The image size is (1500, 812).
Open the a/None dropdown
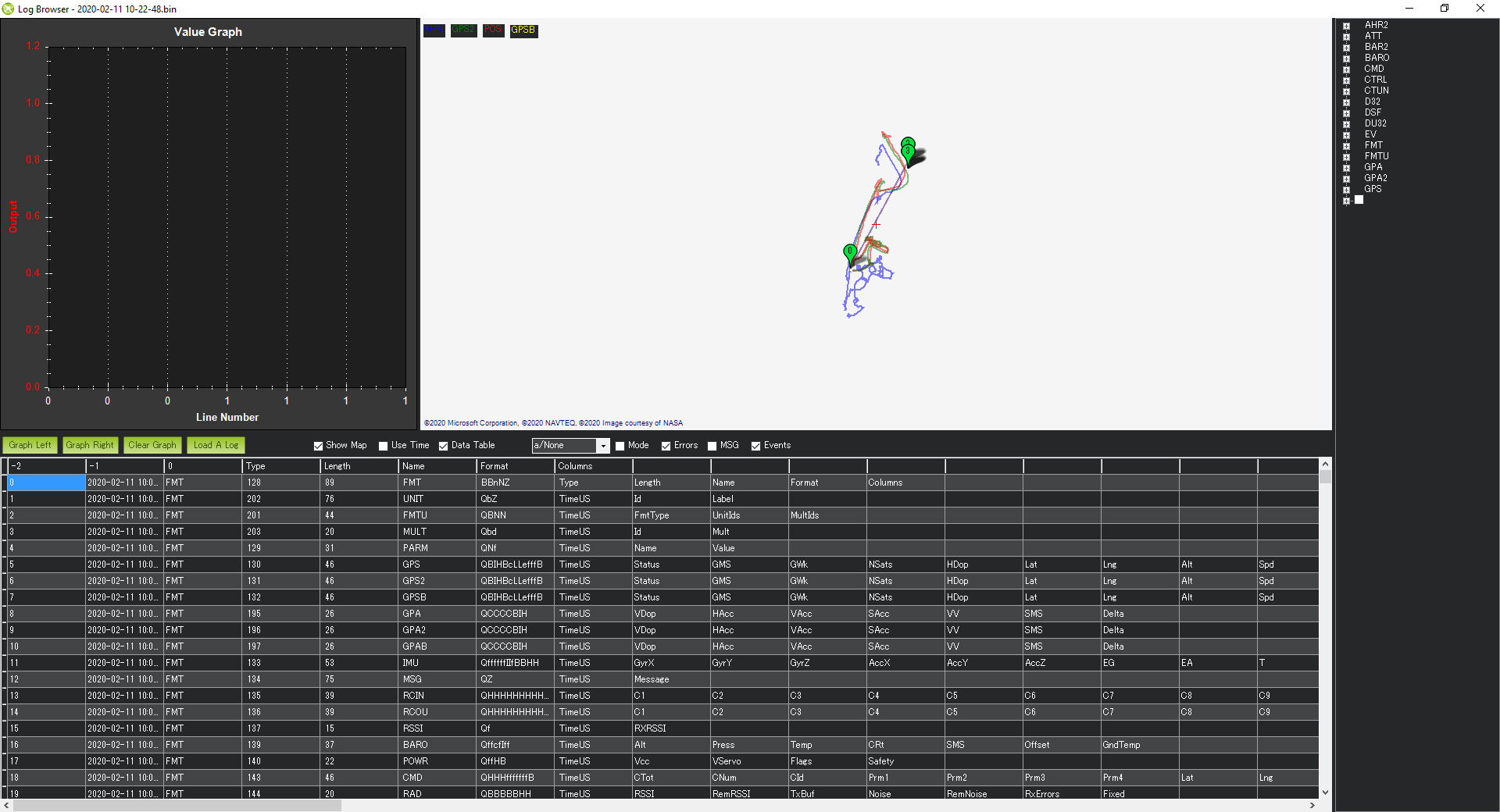(602, 446)
